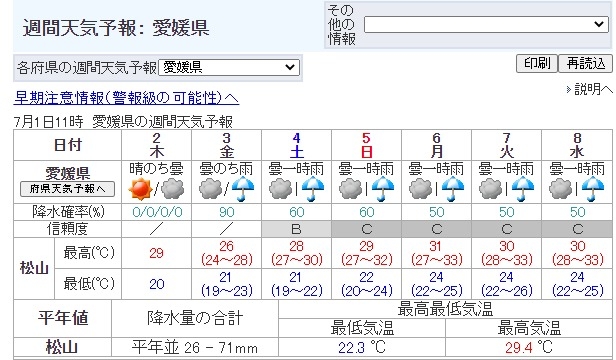616x360 pixels.
Task: Click the umbrella icon for Tuesday the 7th
Action: (x=523, y=189)
